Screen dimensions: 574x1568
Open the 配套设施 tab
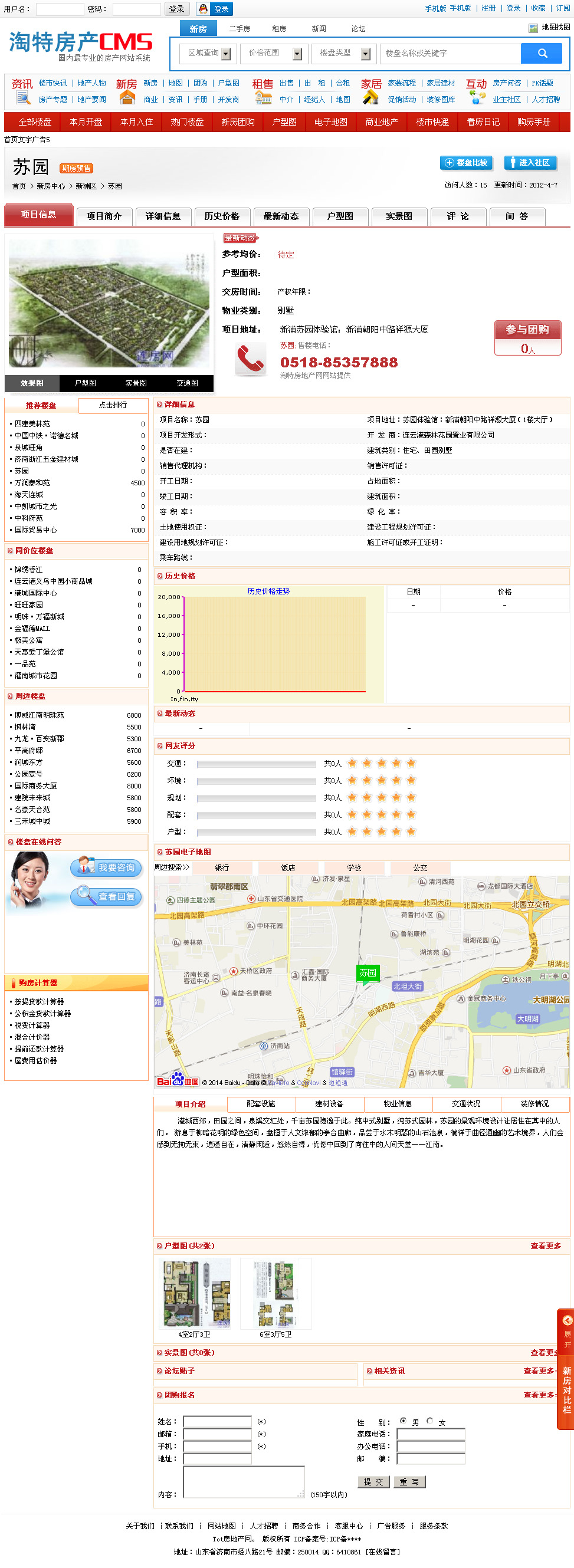pyautogui.click(x=261, y=1104)
